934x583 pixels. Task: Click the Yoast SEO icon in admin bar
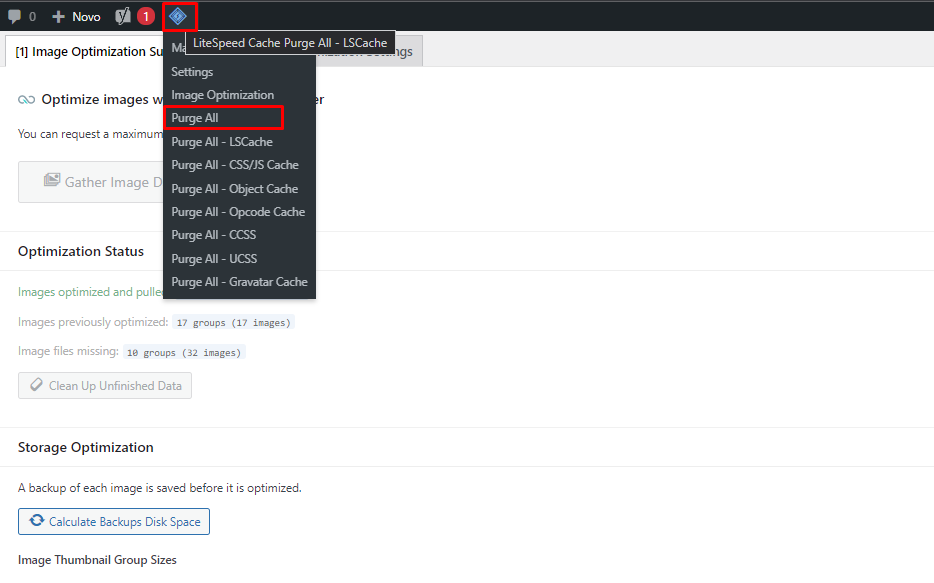pos(123,16)
